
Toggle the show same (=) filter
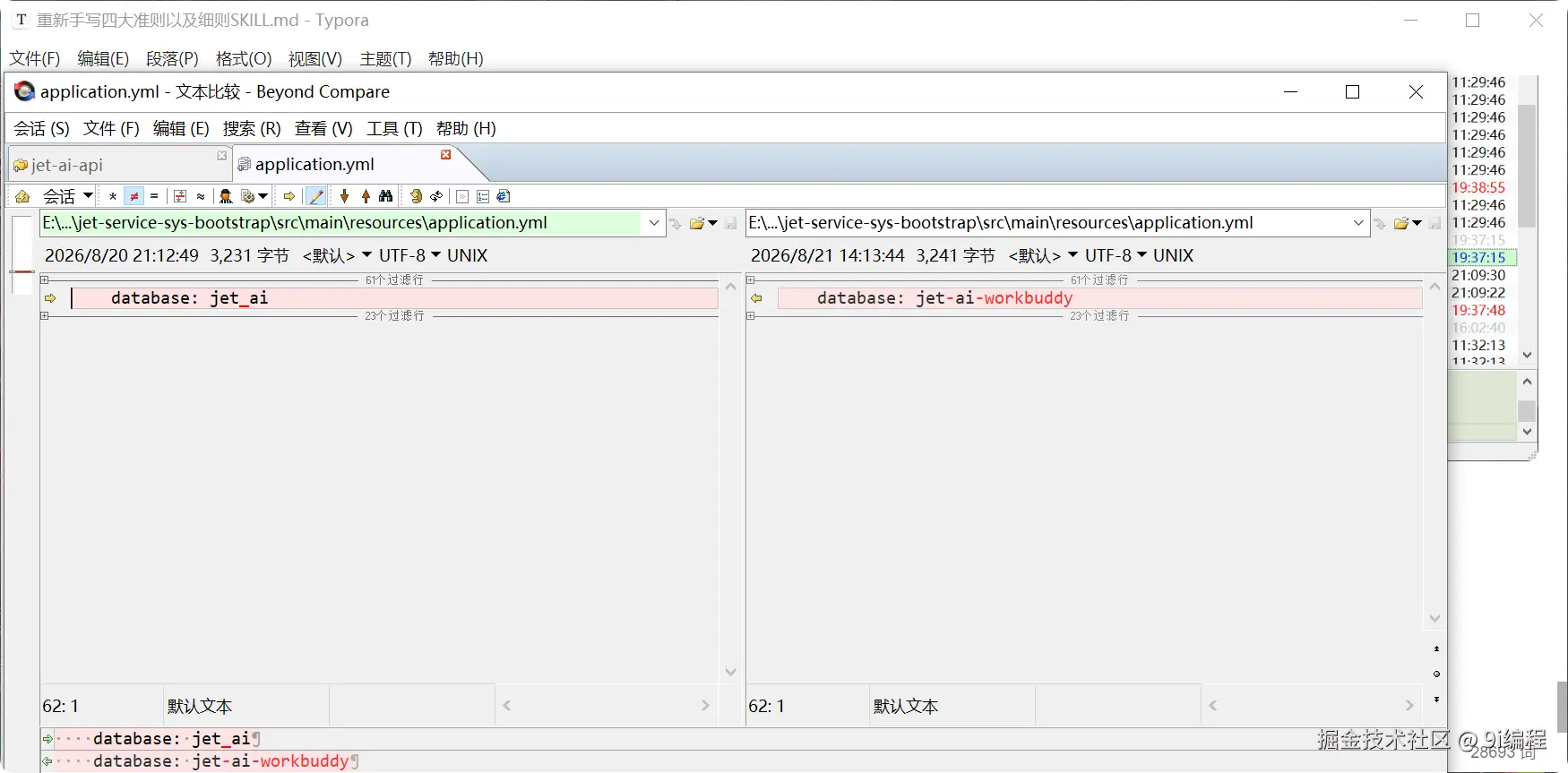(x=154, y=196)
